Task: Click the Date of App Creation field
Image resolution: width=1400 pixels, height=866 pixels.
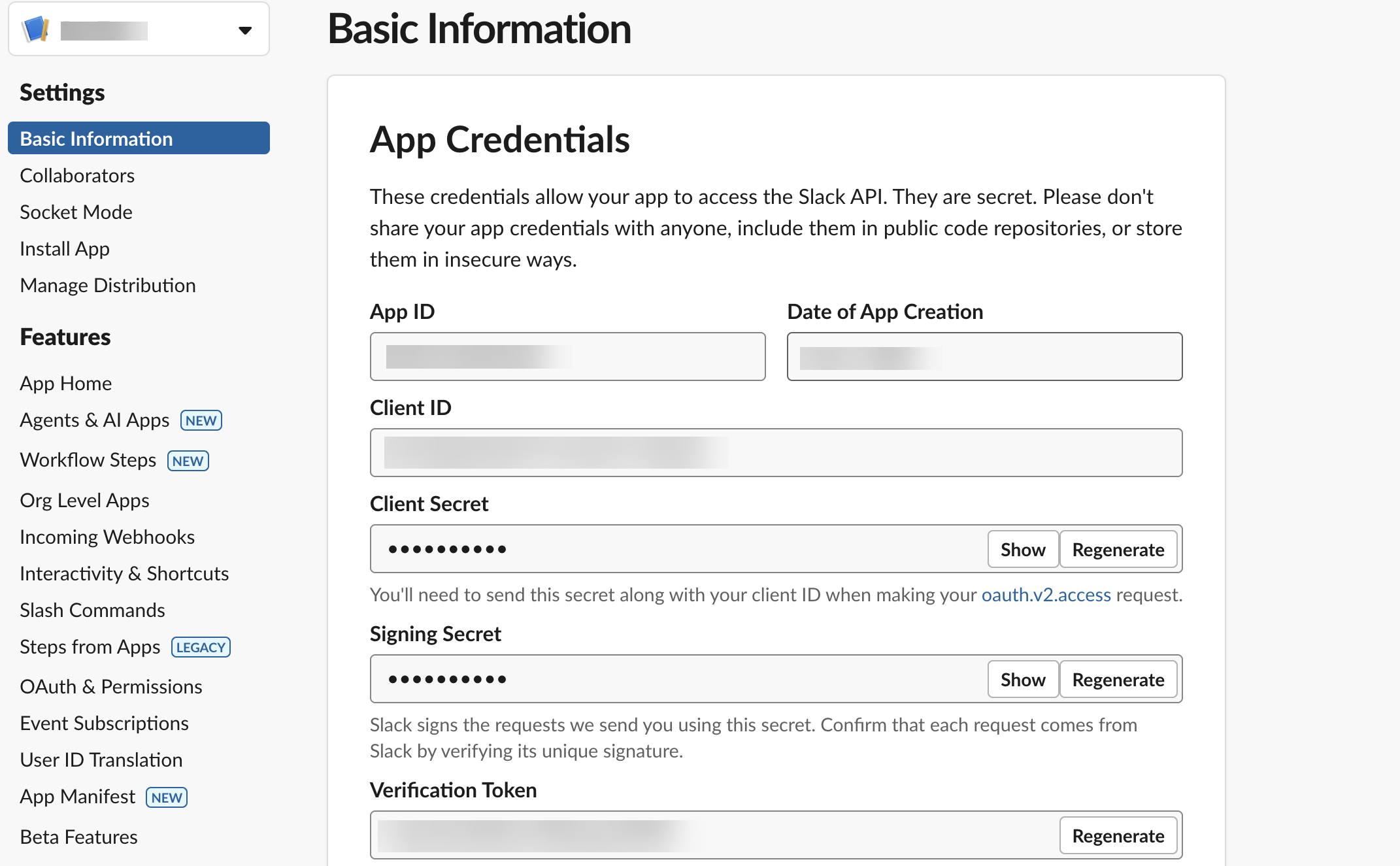Action: pos(984,356)
